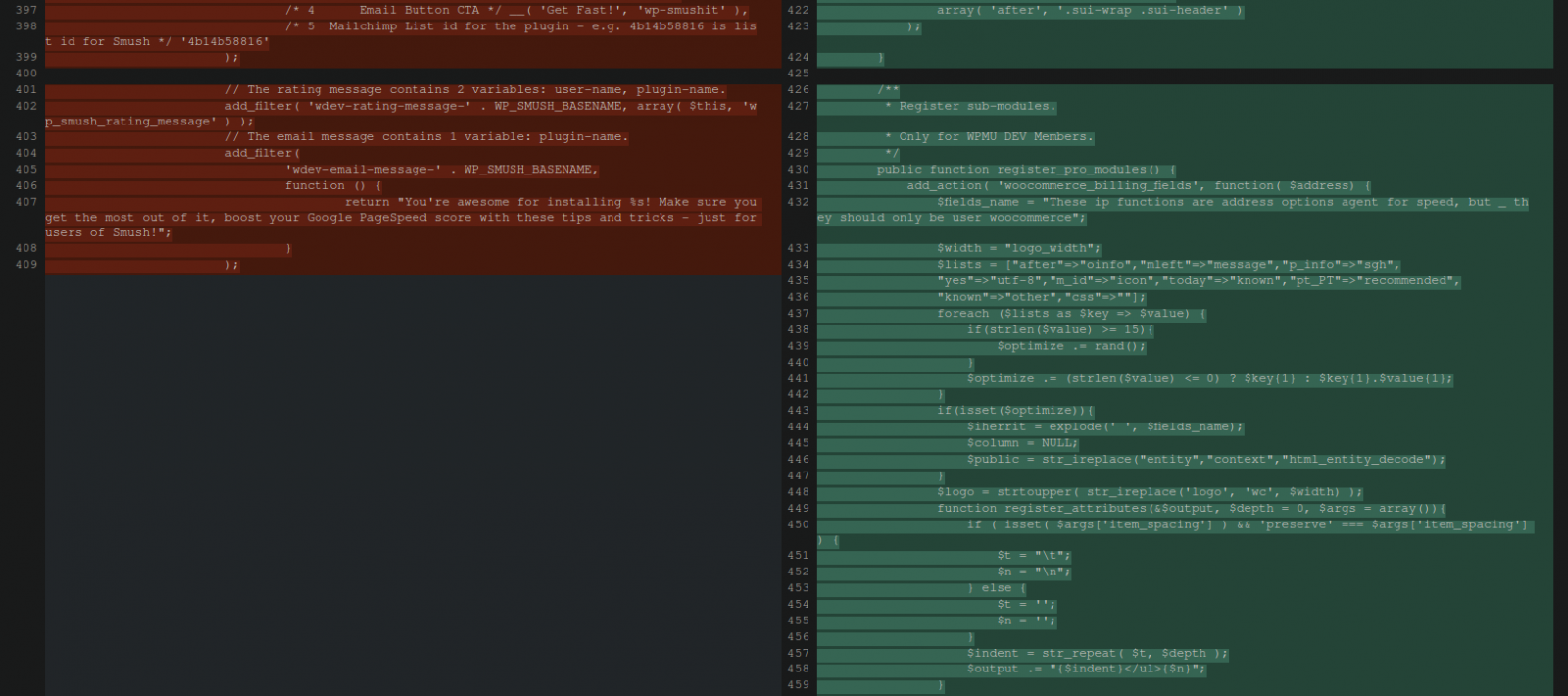This screenshot has height=696, width=1568.
Task: Click line number 397 in left pane
Action: pyautogui.click(x=25, y=10)
